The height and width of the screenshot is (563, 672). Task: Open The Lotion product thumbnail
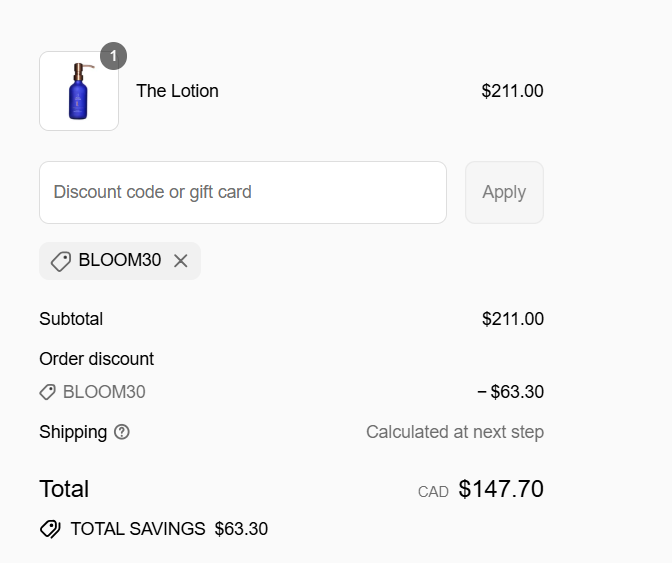click(x=79, y=91)
